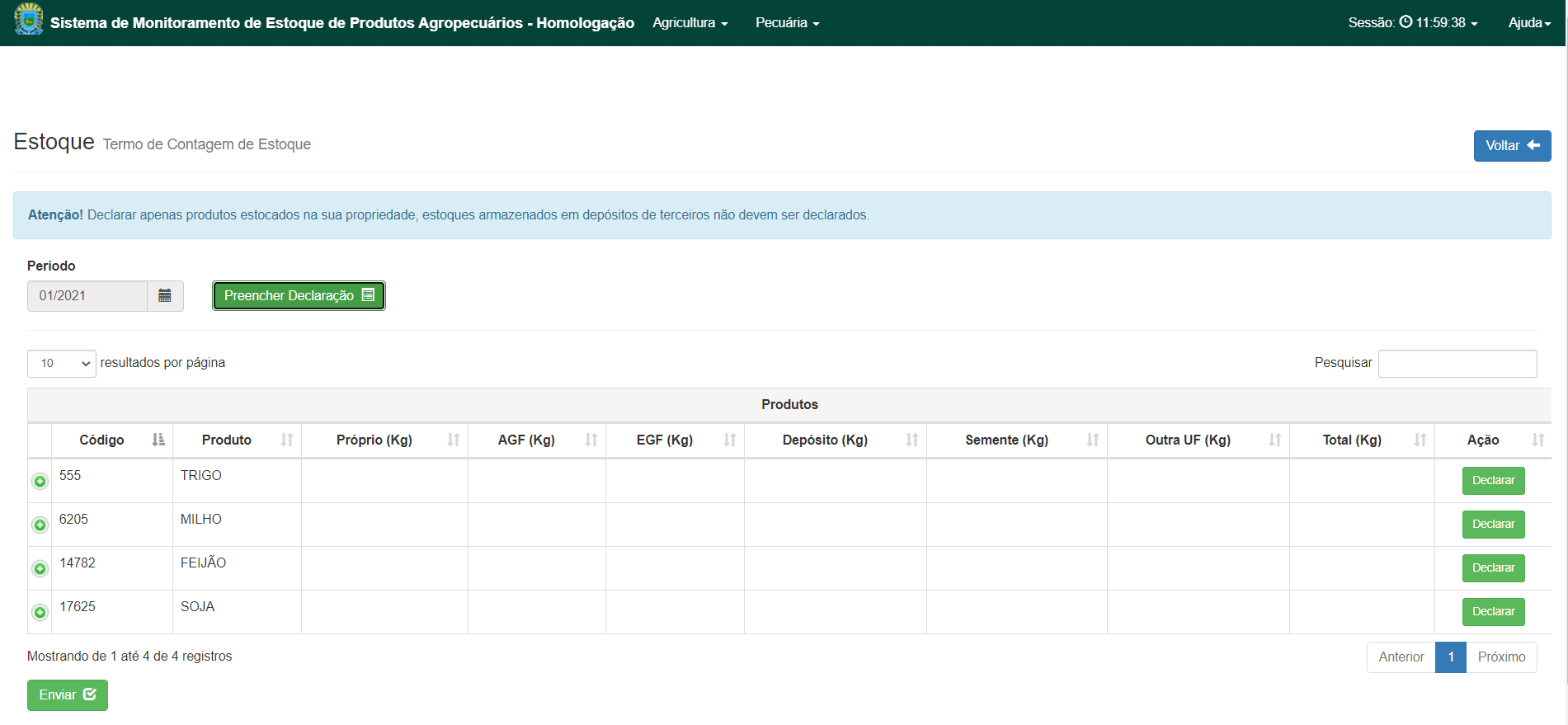Go to Próximo page
Viewport: 1568px width, 725px height.
[1501, 657]
